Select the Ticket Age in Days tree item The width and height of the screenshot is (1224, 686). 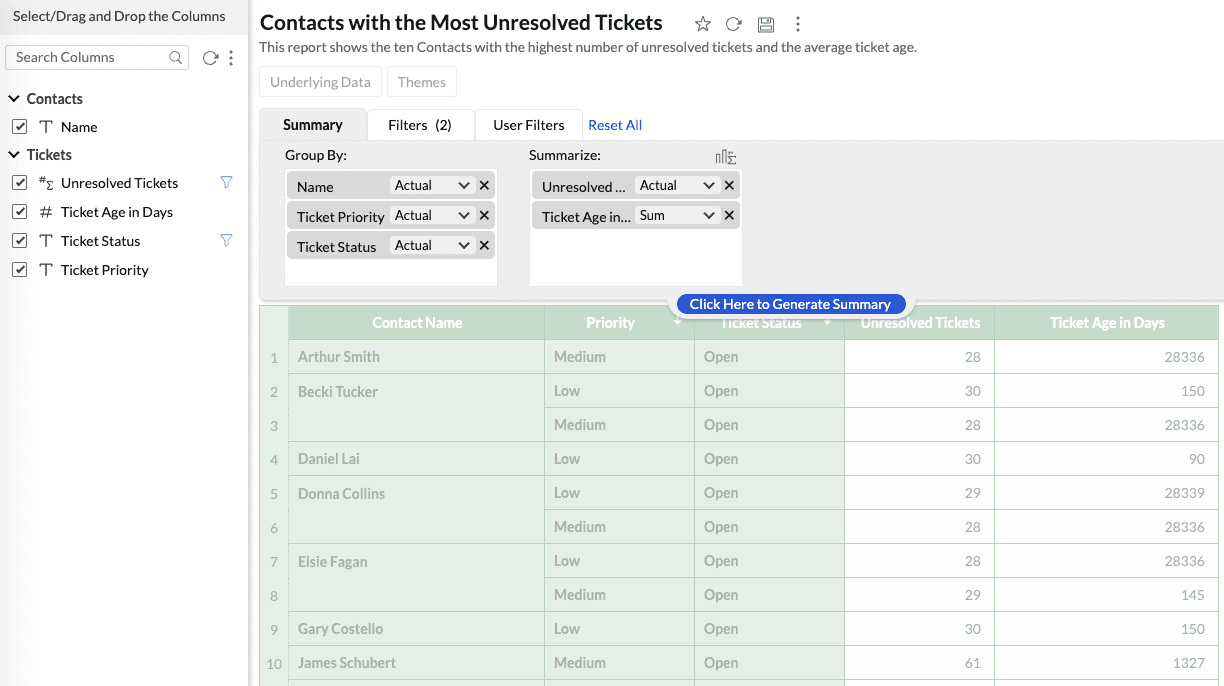(x=116, y=212)
